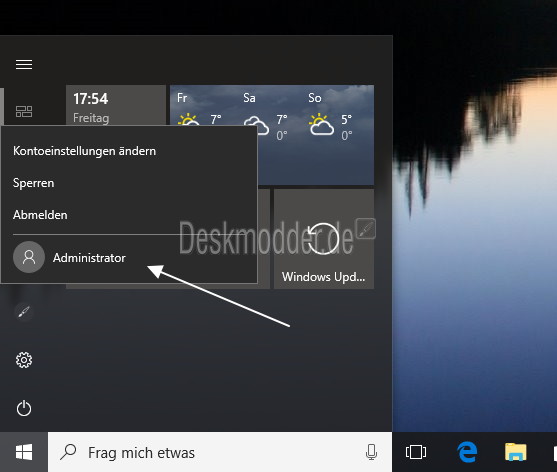Open the pinned tiles view icon

point(24,111)
